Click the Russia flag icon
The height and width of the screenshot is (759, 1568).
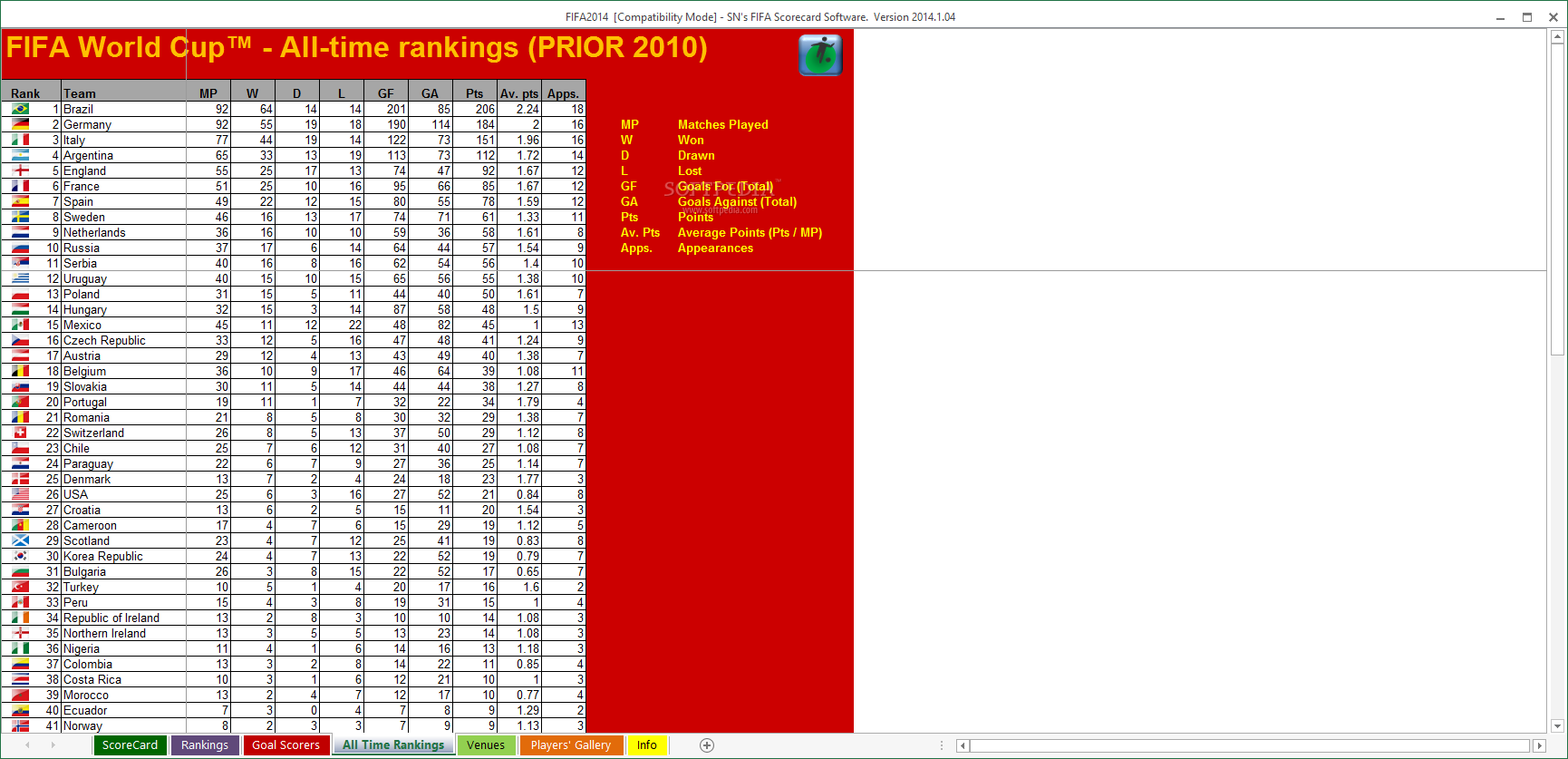pyautogui.click(x=20, y=248)
